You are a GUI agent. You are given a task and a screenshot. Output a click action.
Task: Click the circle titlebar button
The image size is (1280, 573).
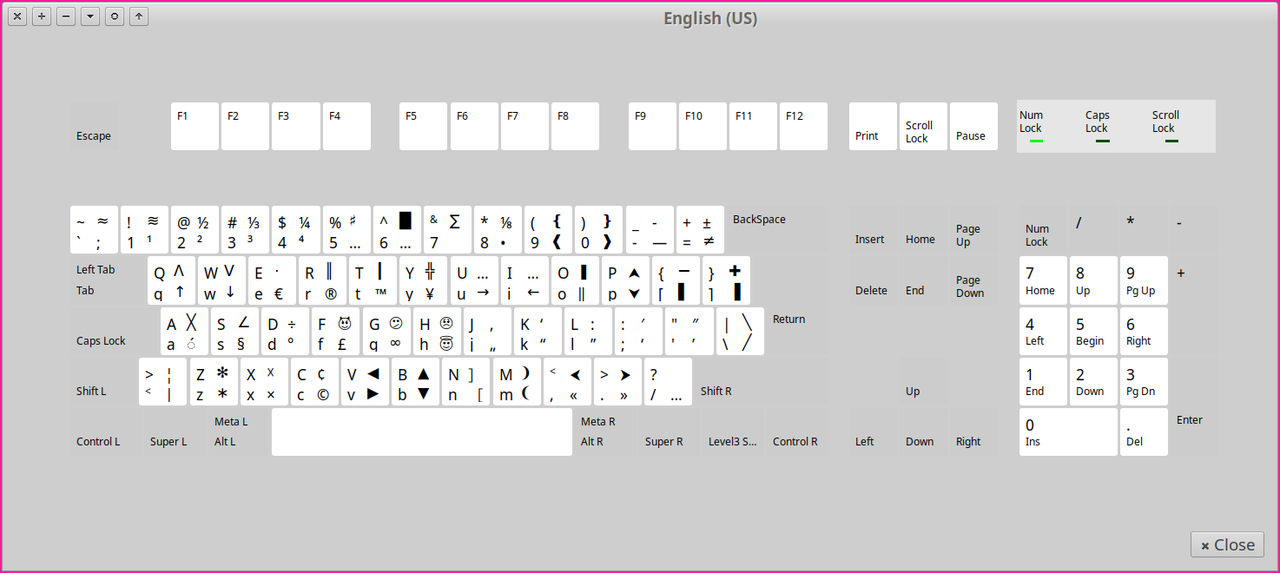(115, 16)
